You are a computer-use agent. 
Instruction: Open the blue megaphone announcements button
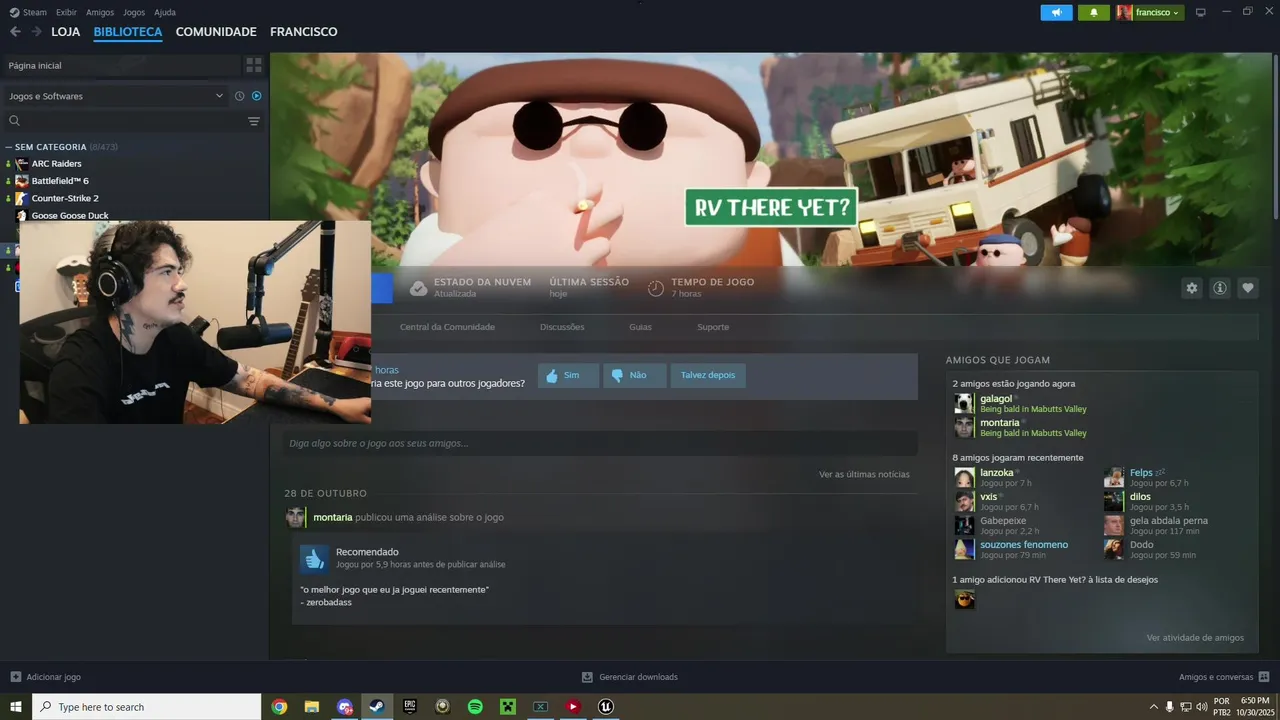[x=1056, y=13]
